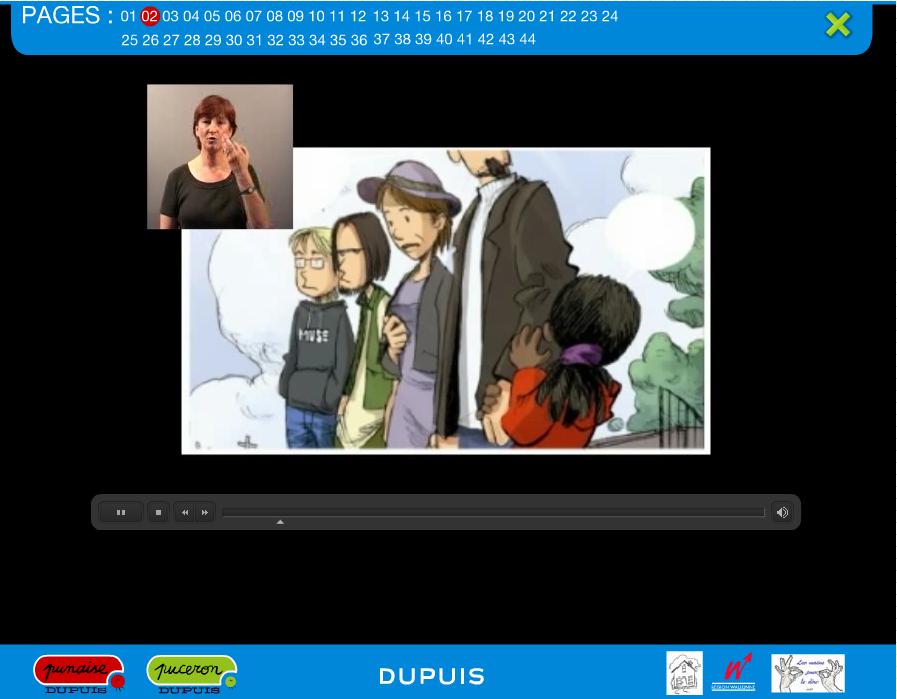
Task: Click the DUPUIS publisher link
Action: point(432,677)
